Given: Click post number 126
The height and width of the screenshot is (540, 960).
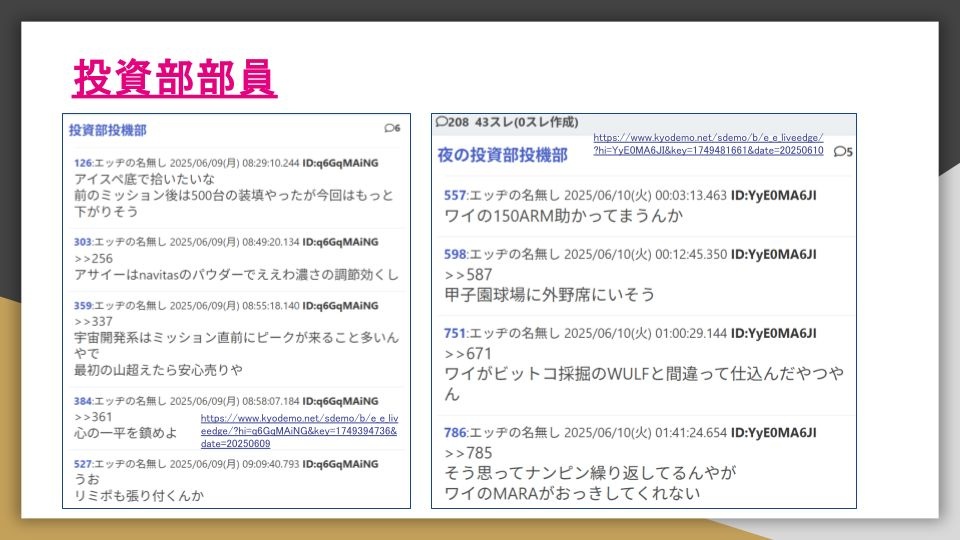Looking at the screenshot, I should (83, 162).
